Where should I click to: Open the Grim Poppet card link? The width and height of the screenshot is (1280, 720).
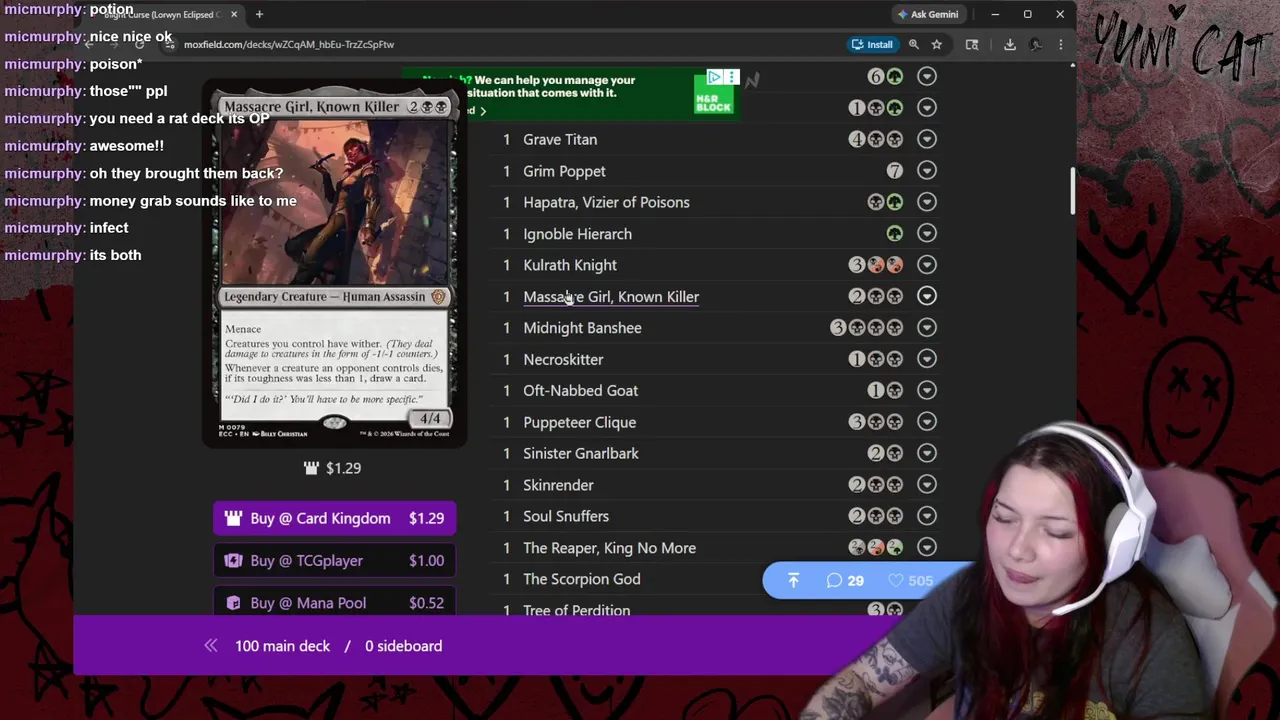pyautogui.click(x=564, y=171)
